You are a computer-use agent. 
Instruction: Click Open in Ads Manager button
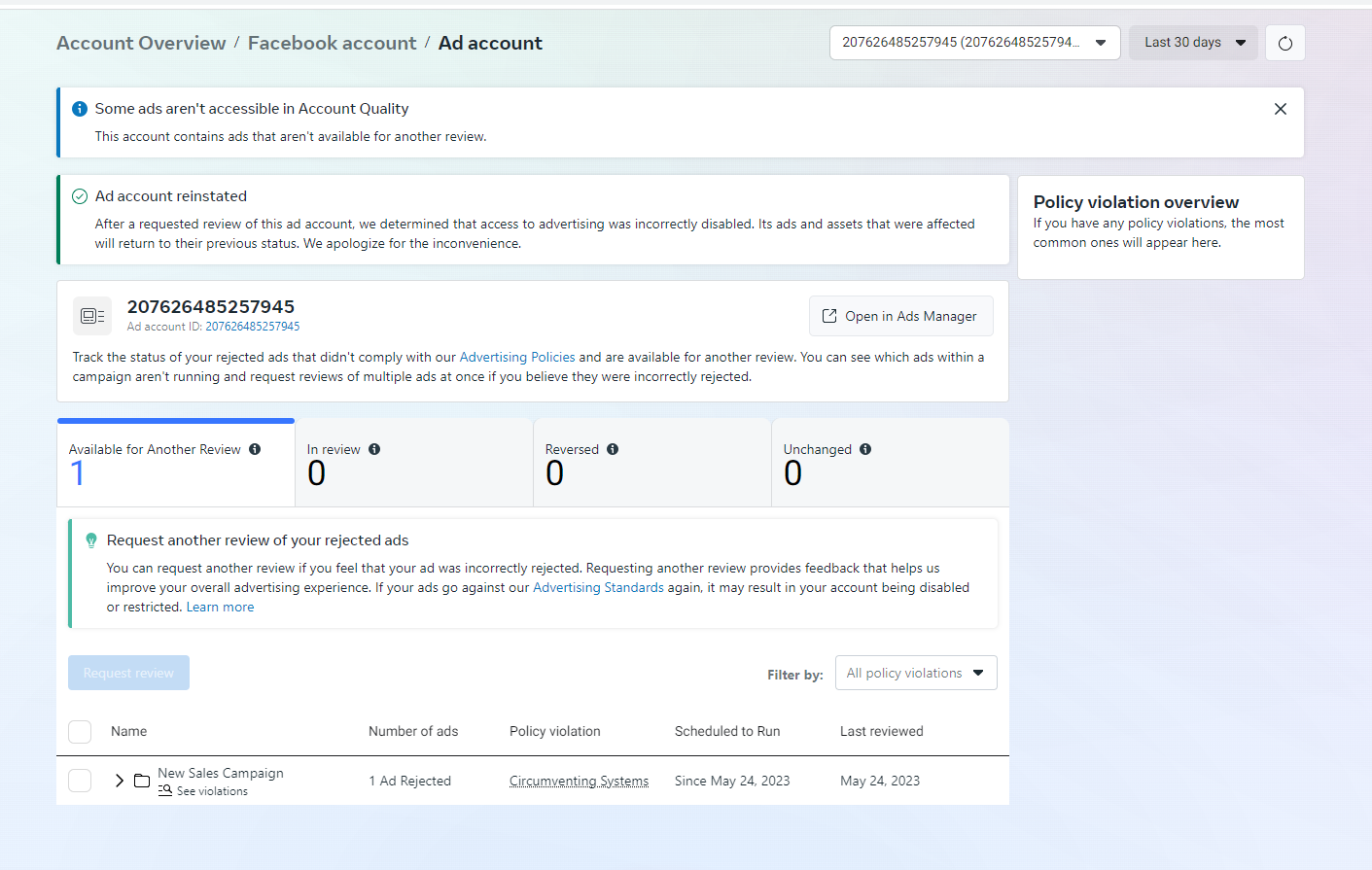pos(901,316)
